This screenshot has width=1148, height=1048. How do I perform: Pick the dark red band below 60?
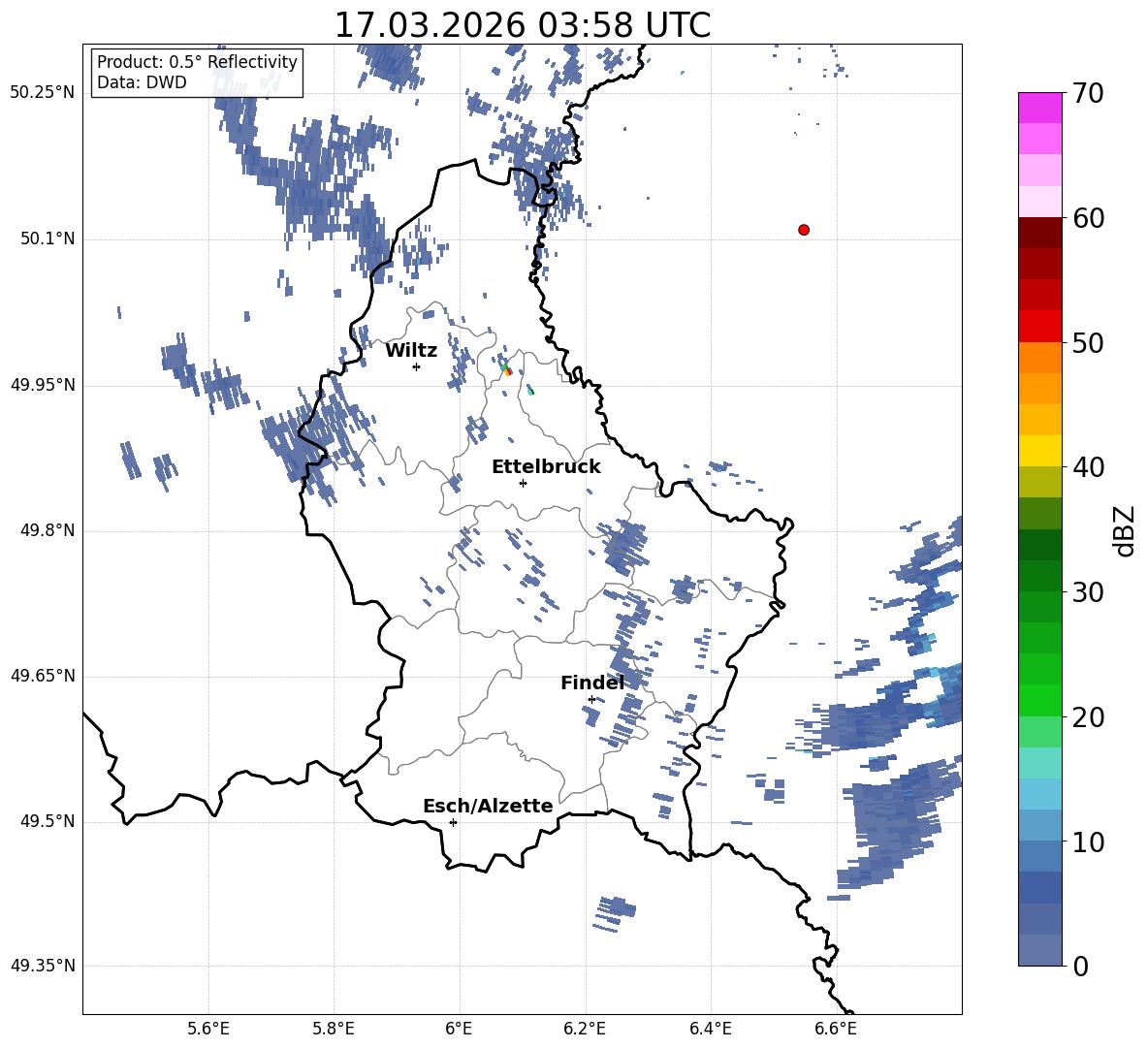click(1040, 234)
